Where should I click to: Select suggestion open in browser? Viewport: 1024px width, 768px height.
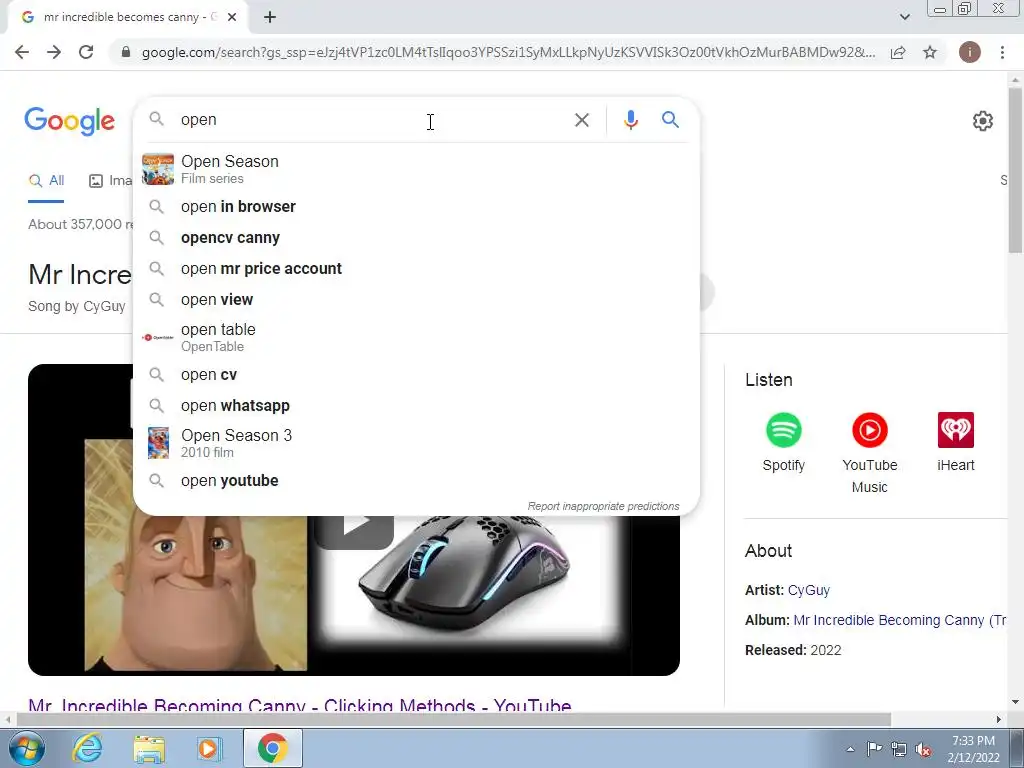point(416,206)
